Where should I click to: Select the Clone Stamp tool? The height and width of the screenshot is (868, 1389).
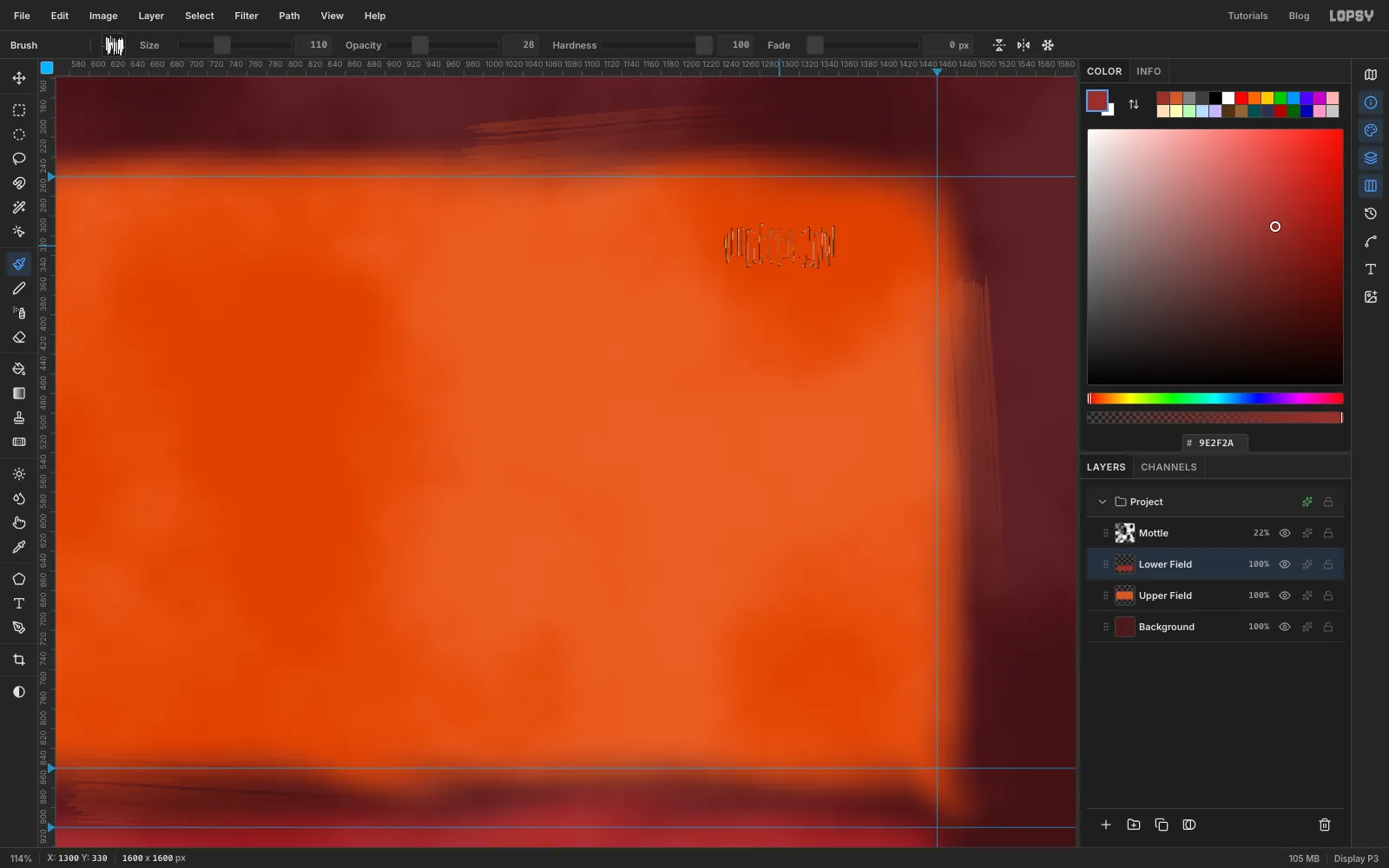[x=18, y=418]
